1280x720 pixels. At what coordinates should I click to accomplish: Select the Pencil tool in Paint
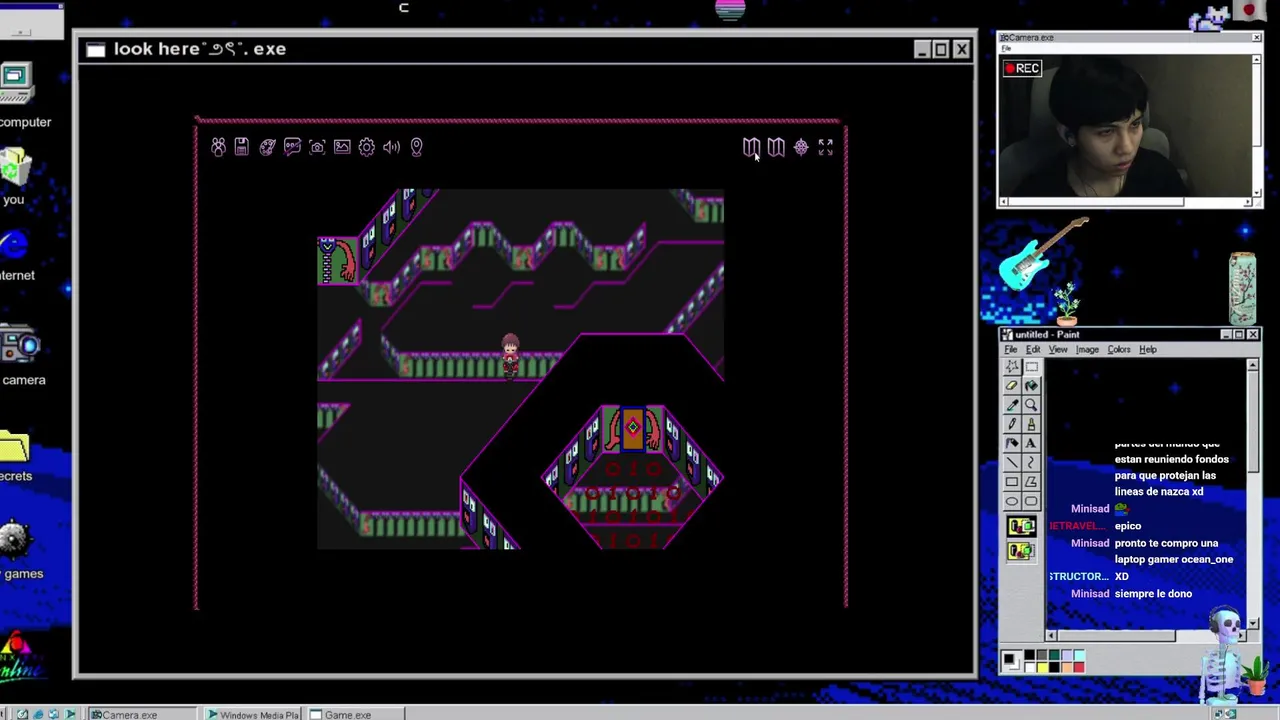point(1012,423)
